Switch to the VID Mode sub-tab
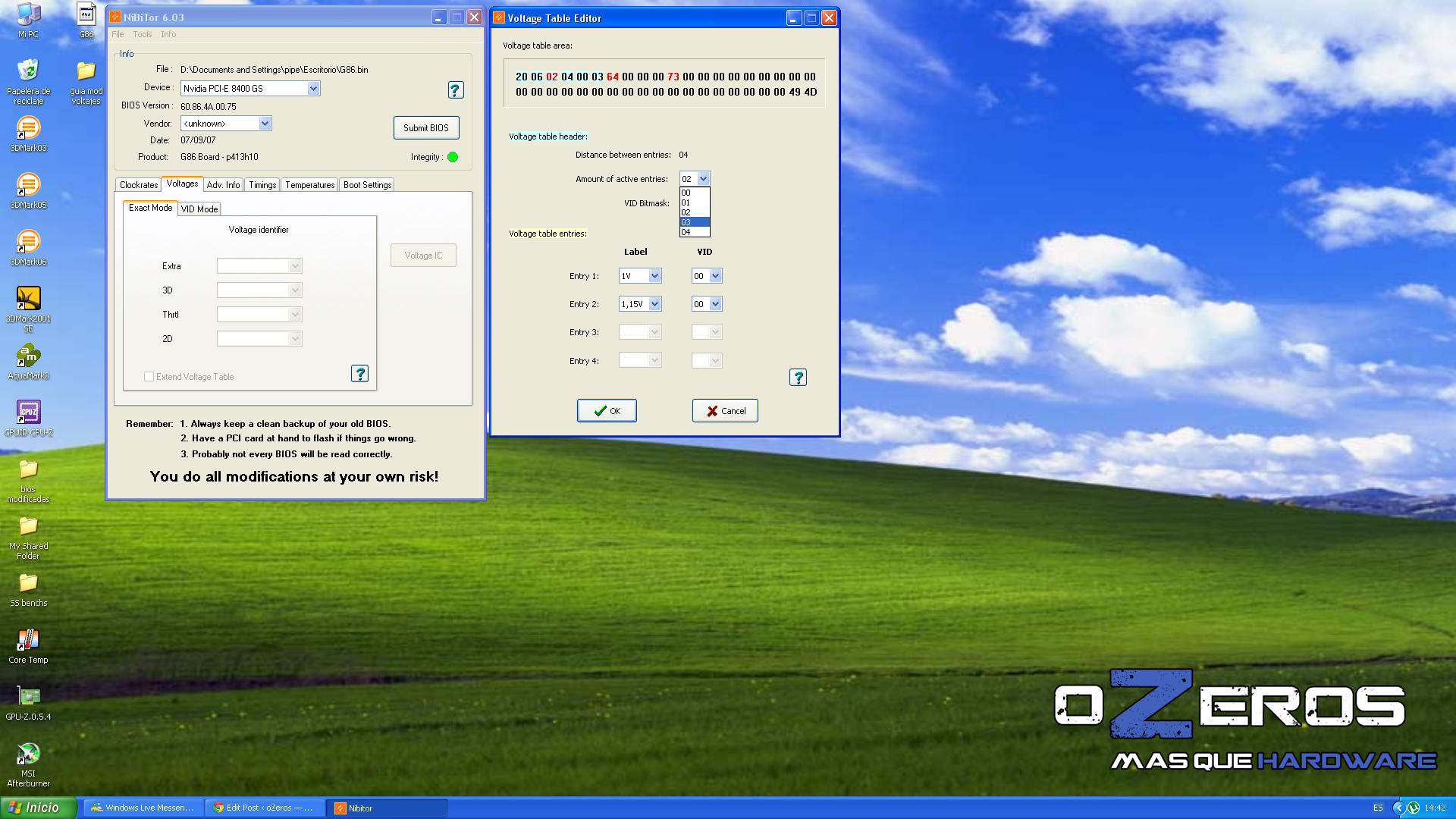The height and width of the screenshot is (819, 1456). click(x=199, y=209)
